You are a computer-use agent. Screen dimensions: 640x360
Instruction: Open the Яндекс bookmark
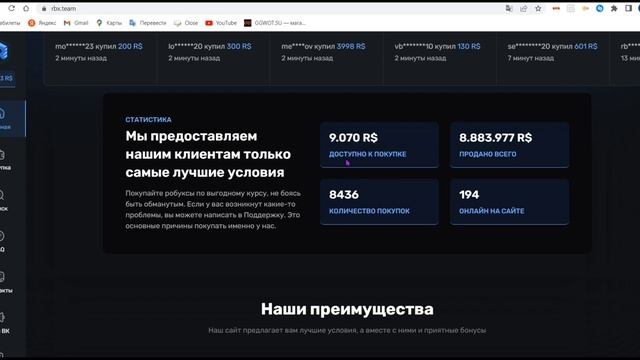[42, 23]
